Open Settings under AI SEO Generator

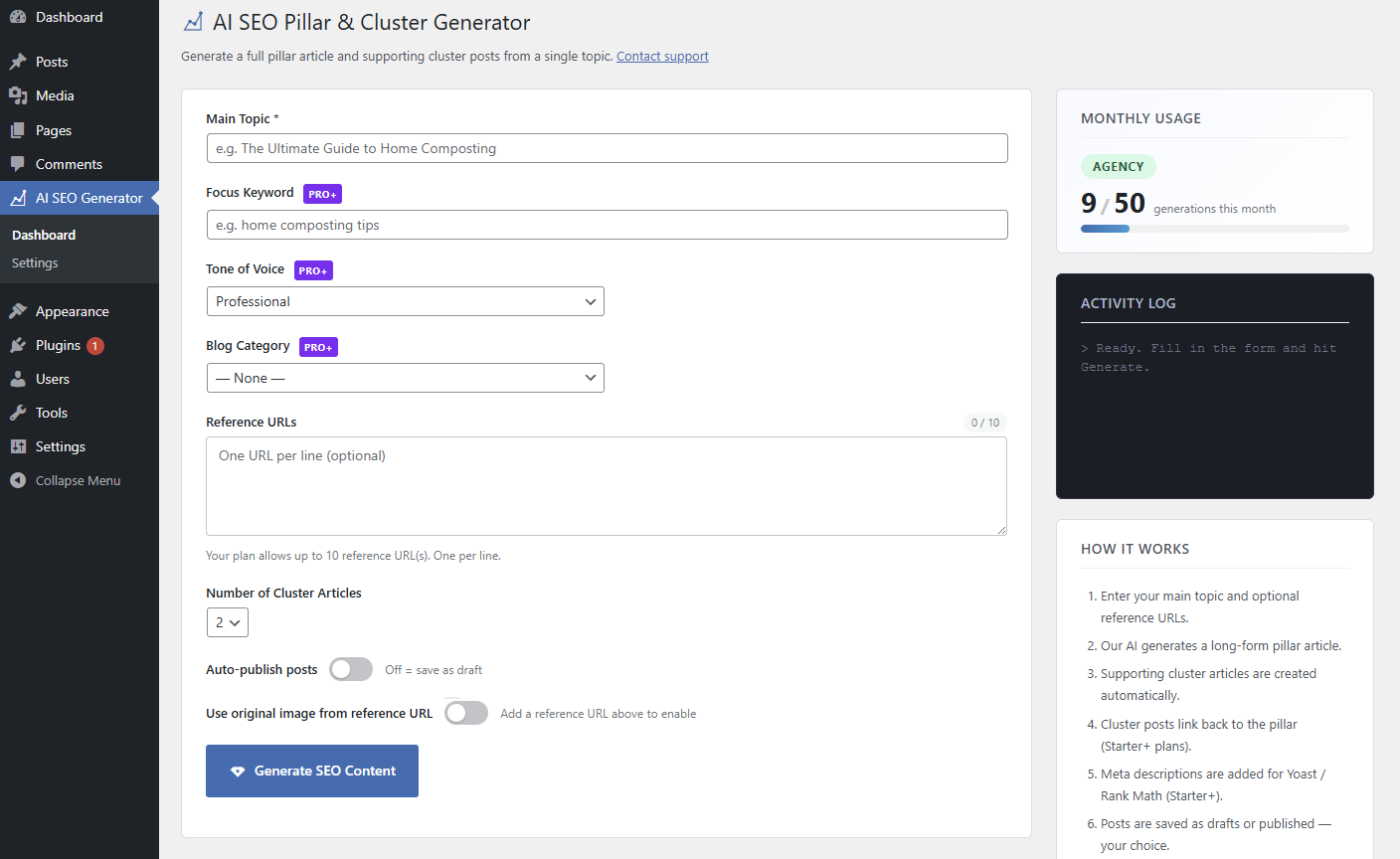35,262
